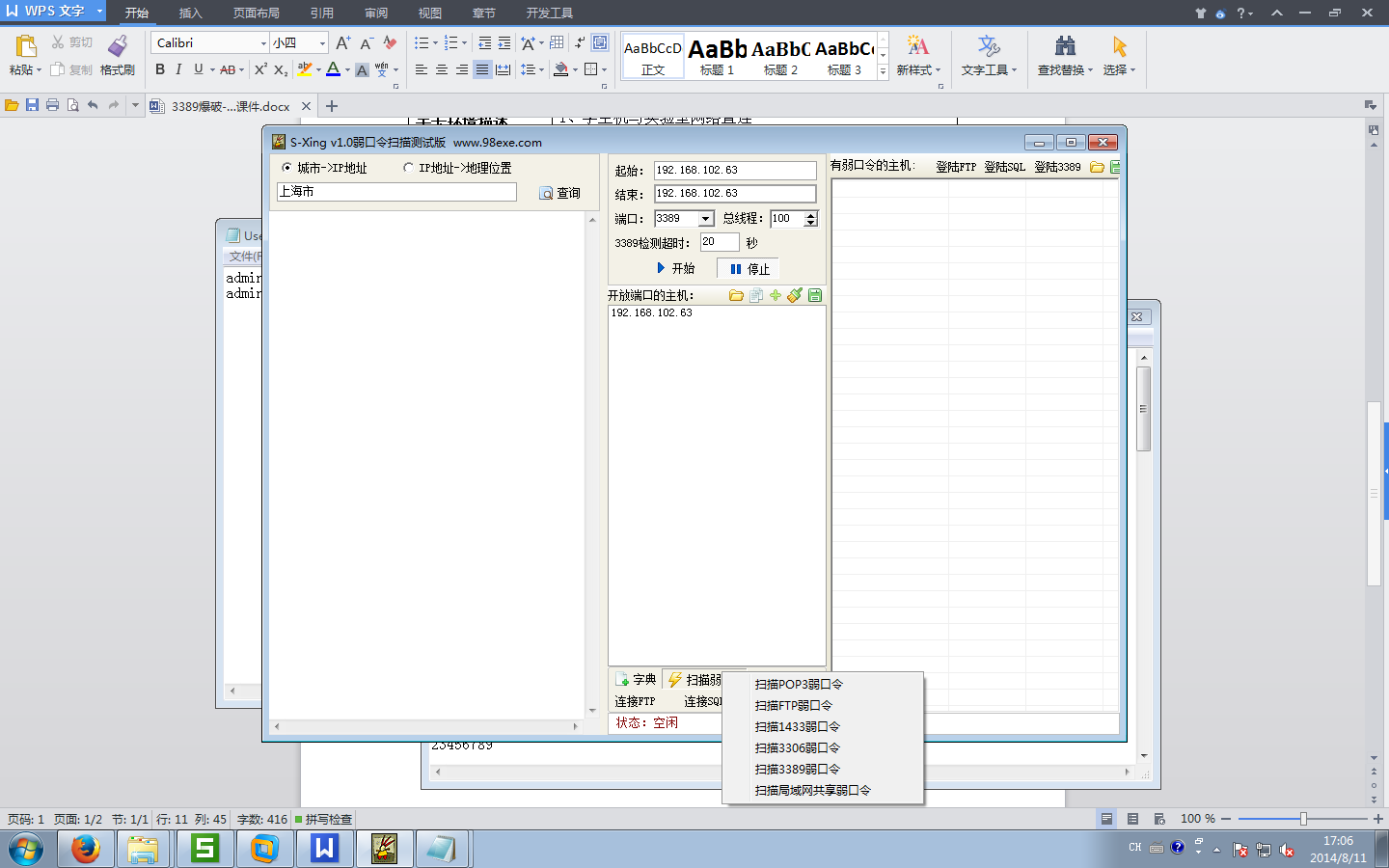Viewport: 1389px width, 868px height.
Task: Click the highlight color swatch button
Action: 305,69
